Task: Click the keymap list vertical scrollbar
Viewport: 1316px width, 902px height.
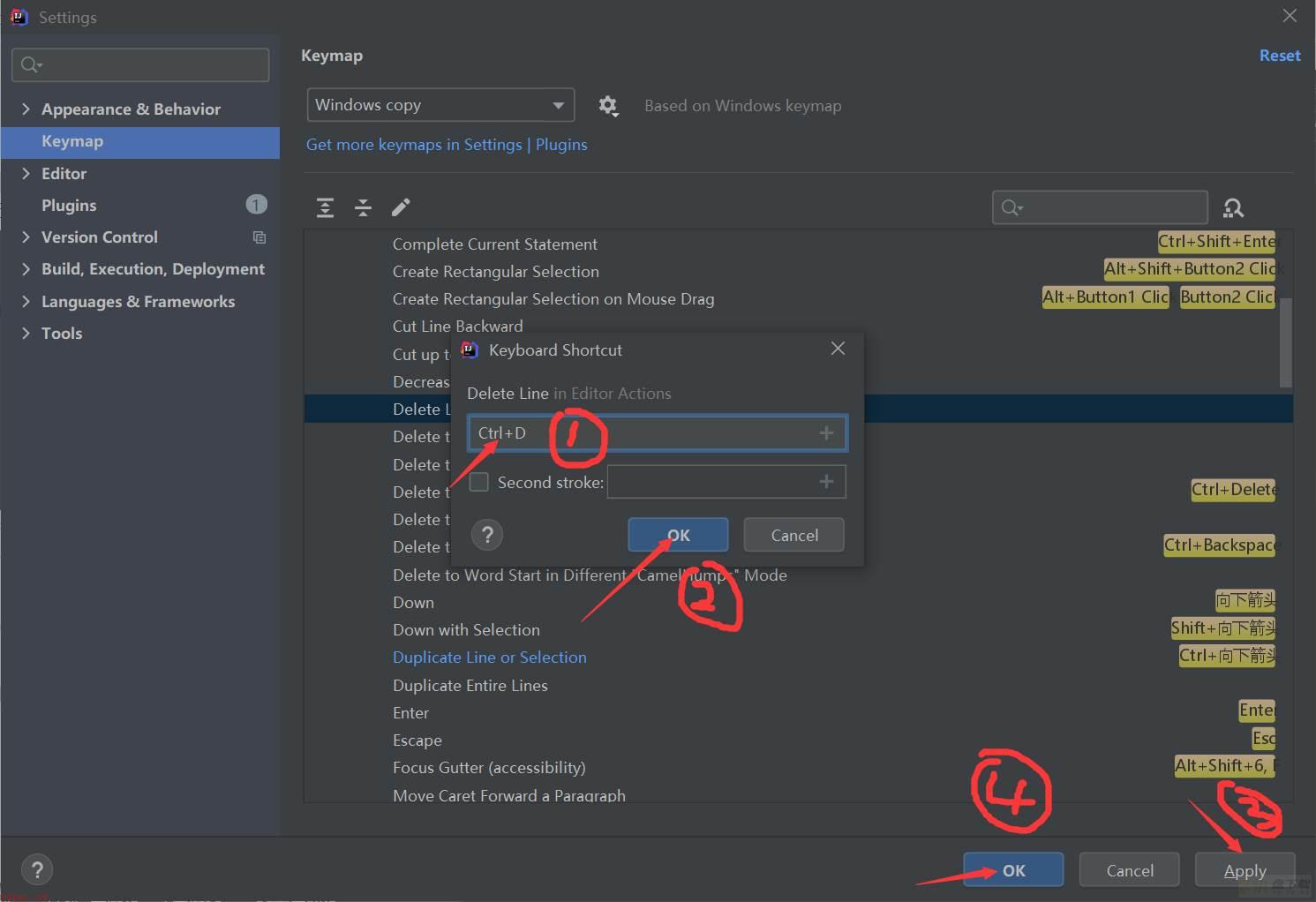Action: tap(1286, 342)
